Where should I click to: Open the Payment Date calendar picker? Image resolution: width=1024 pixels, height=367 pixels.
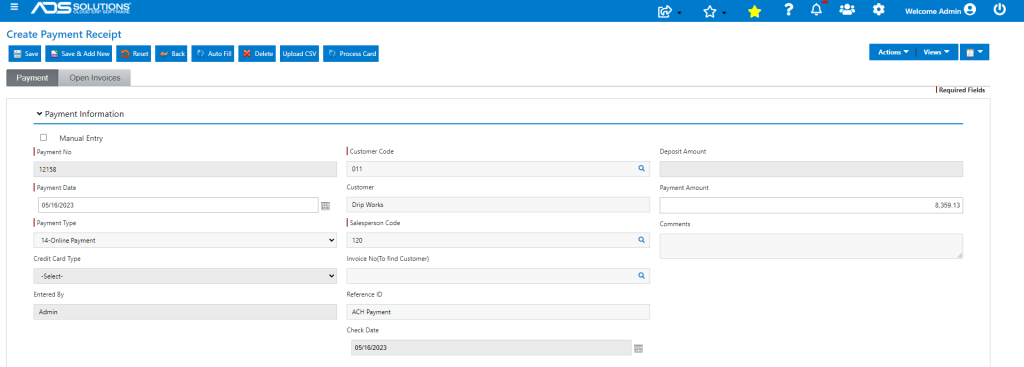coord(326,206)
